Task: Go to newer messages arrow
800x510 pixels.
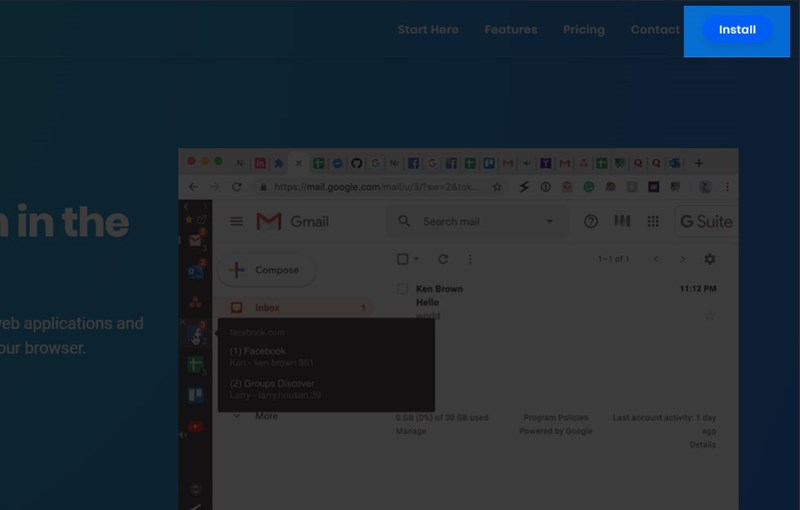Action: [656, 259]
